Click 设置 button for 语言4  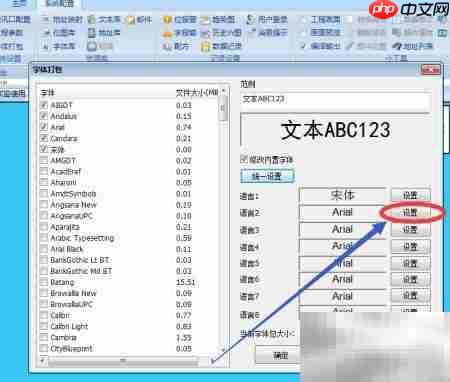pos(410,246)
